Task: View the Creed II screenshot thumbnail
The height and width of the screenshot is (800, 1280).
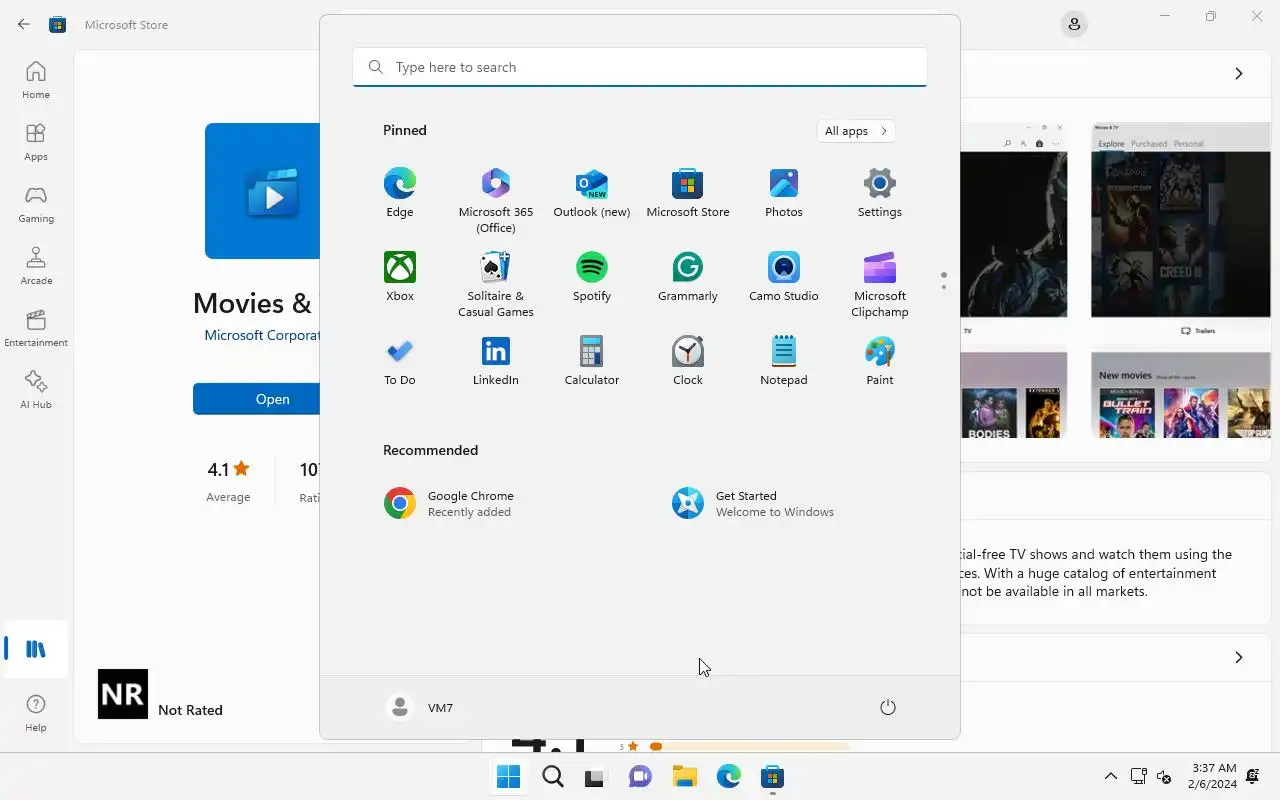Action: click(x=1180, y=229)
